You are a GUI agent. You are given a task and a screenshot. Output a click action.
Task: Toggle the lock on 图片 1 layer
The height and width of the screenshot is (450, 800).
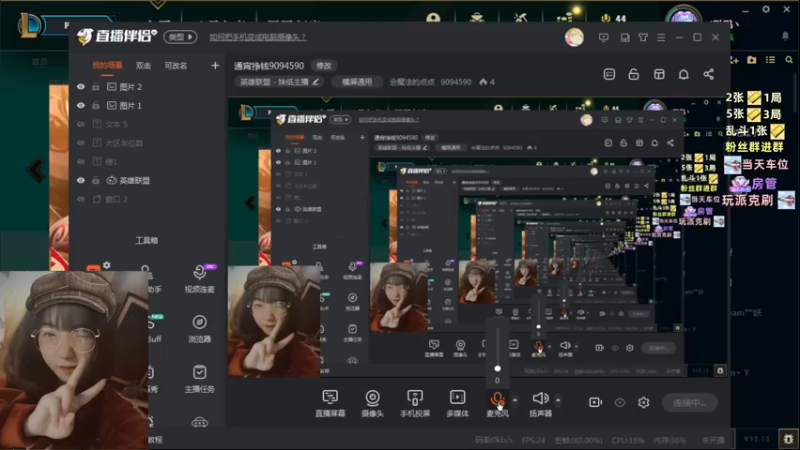click(96, 106)
